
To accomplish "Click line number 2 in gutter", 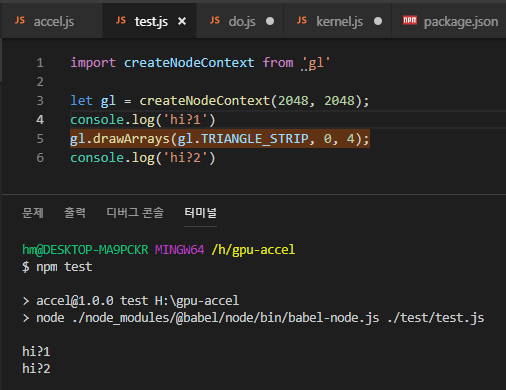I will pos(40,82).
